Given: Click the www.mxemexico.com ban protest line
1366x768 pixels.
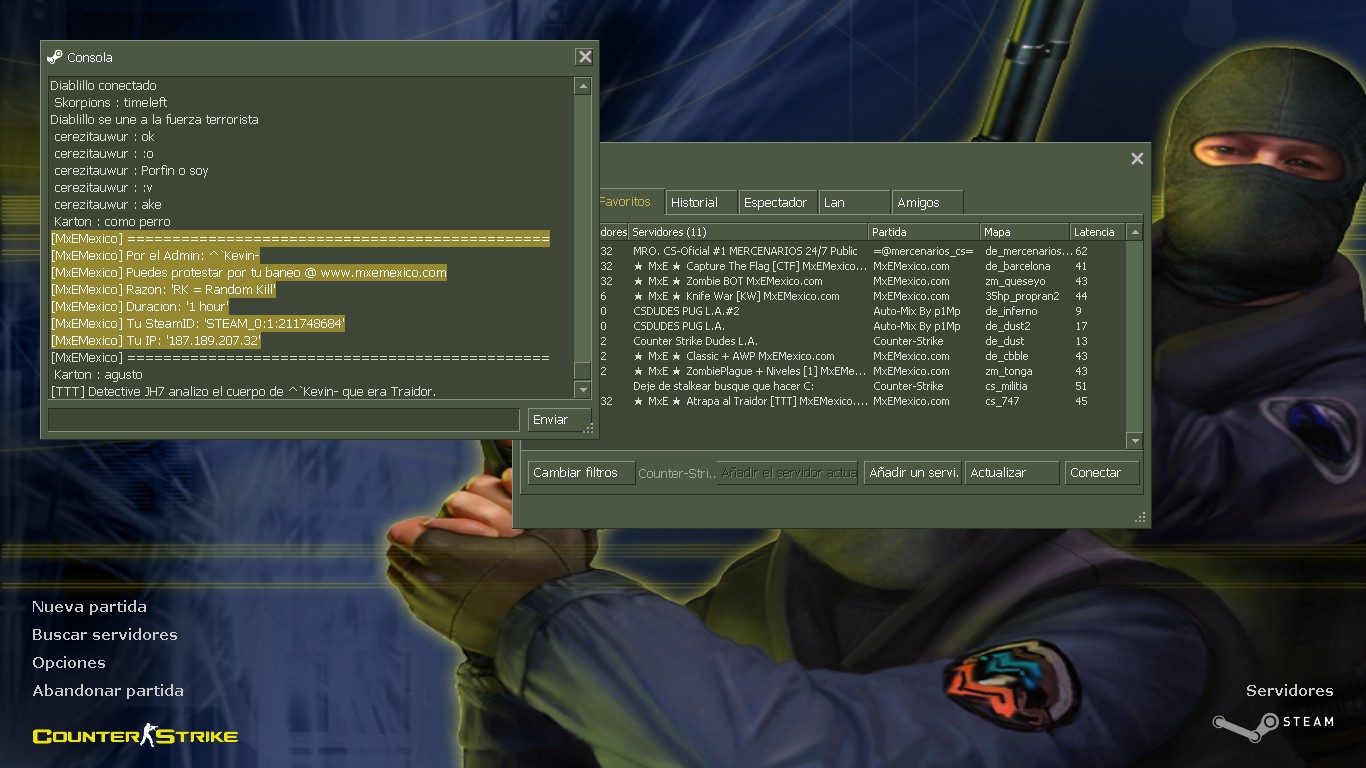Looking at the screenshot, I should [x=249, y=272].
